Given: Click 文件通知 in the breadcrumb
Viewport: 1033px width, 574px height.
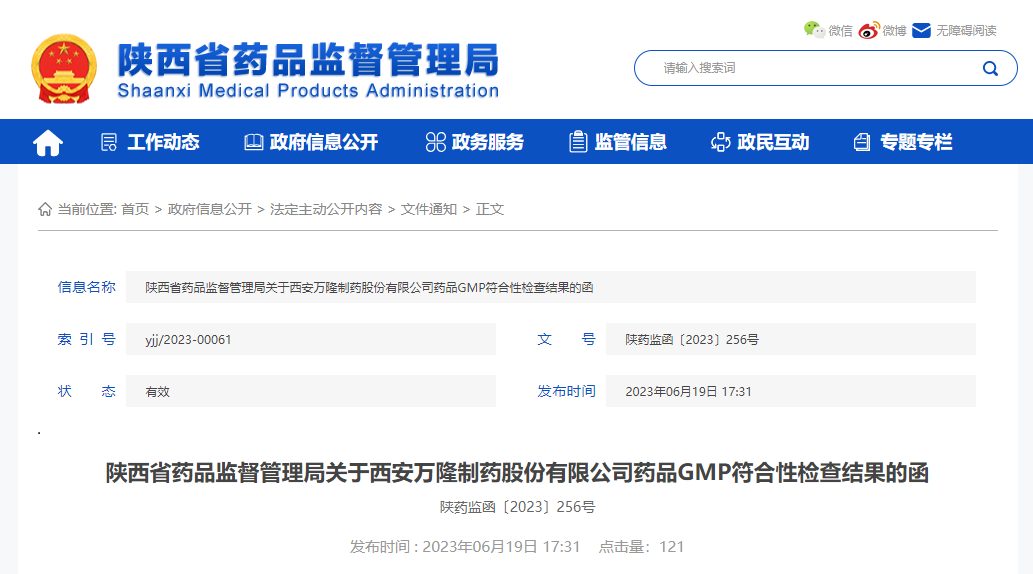Looking at the screenshot, I should [x=429, y=210].
